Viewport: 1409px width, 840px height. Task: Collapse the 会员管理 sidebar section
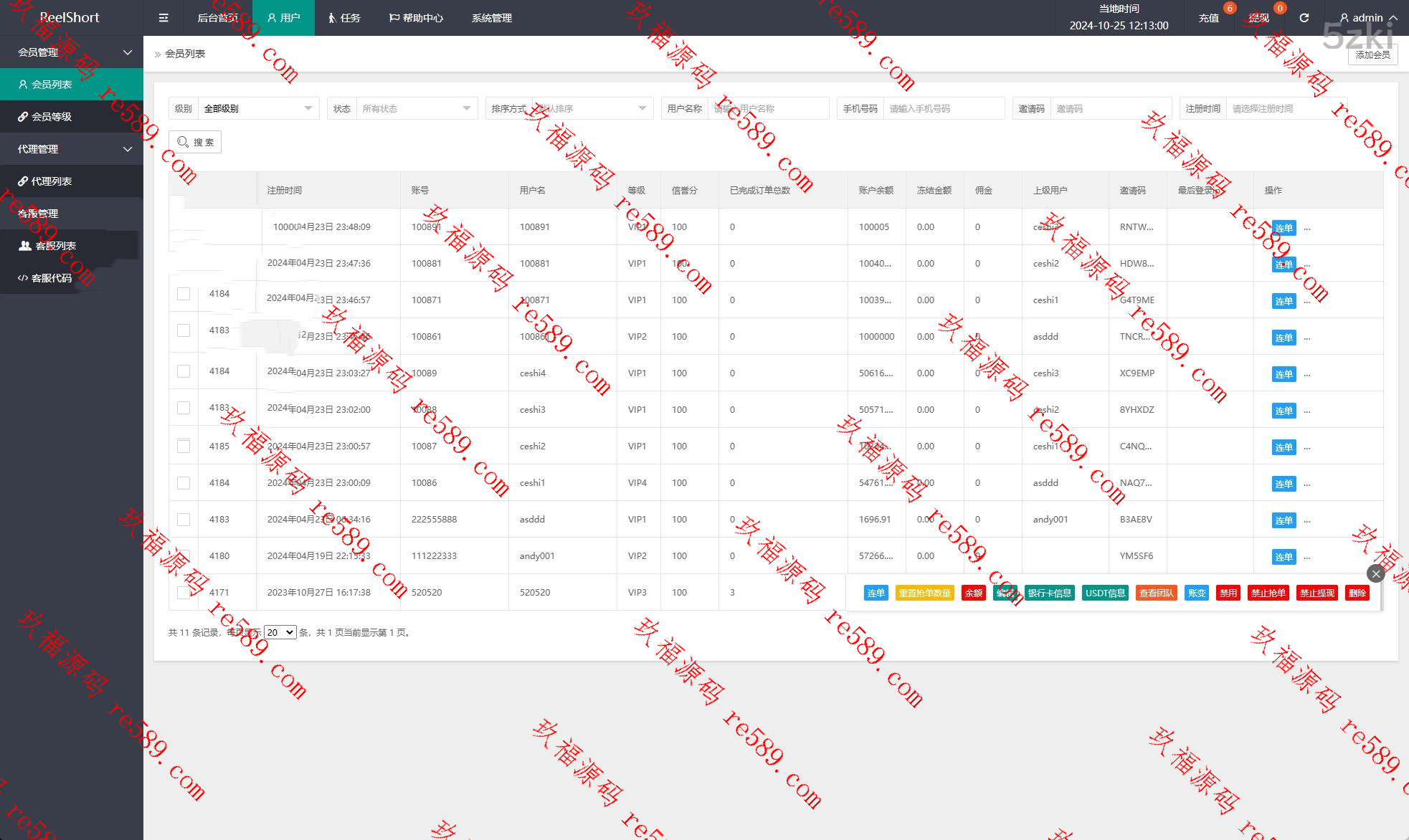[72, 52]
